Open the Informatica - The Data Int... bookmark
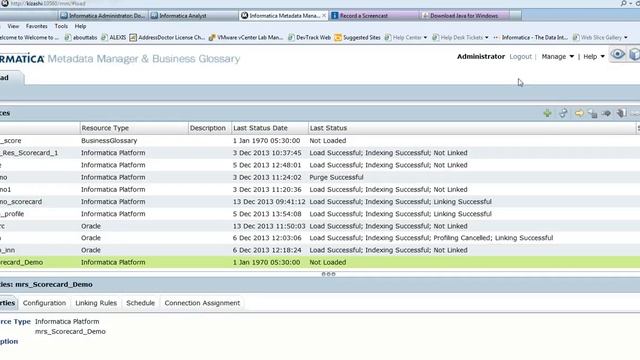The width and height of the screenshot is (640, 360). 531,38
